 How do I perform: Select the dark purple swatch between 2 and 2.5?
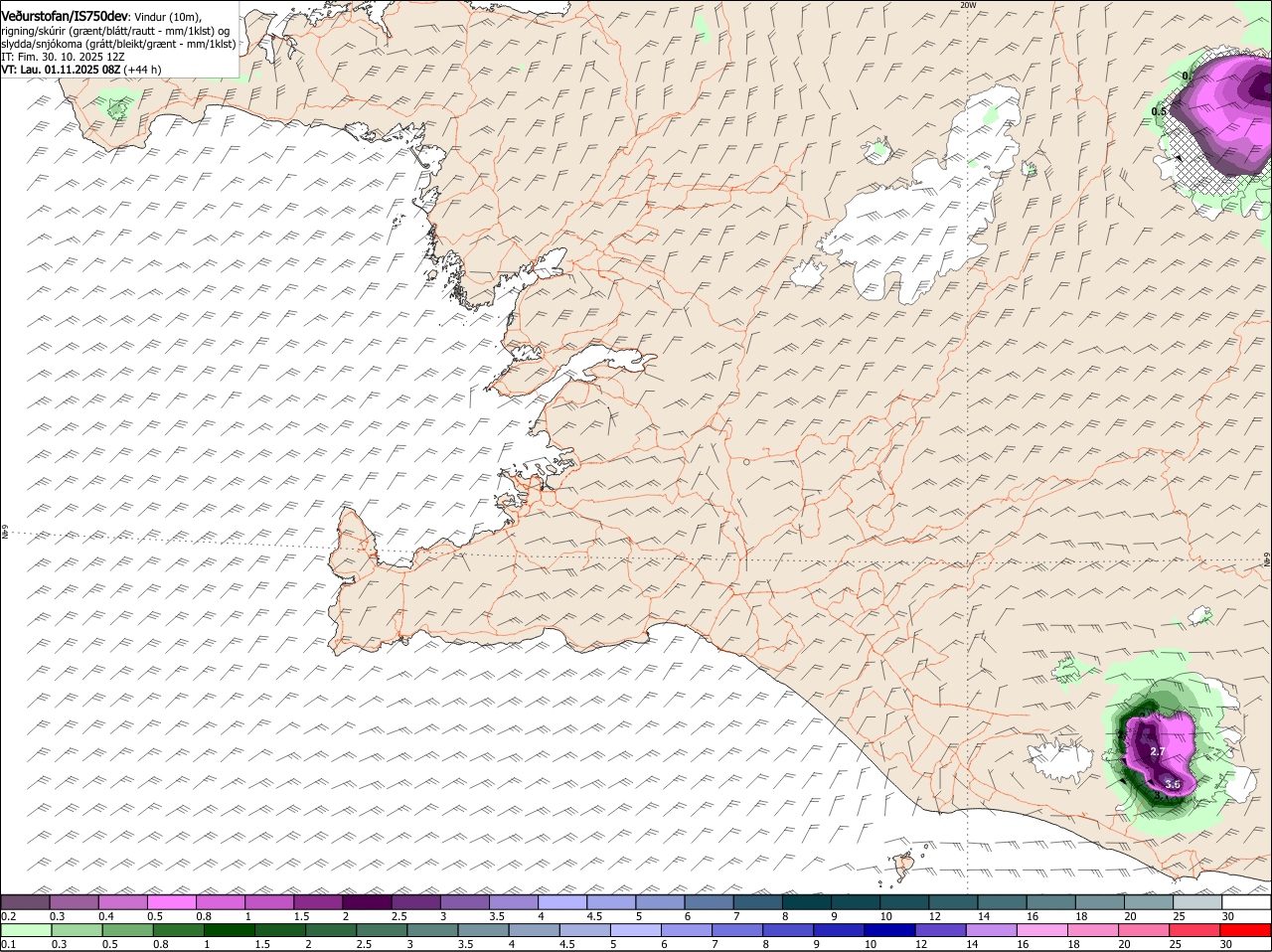tap(367, 902)
